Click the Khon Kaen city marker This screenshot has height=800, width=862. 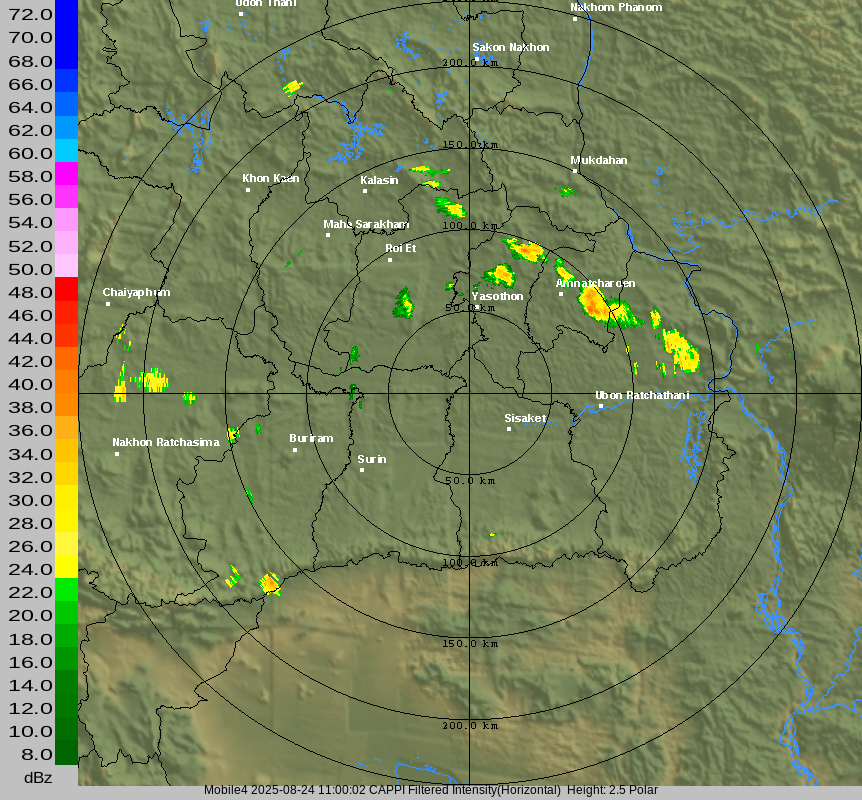click(x=248, y=190)
